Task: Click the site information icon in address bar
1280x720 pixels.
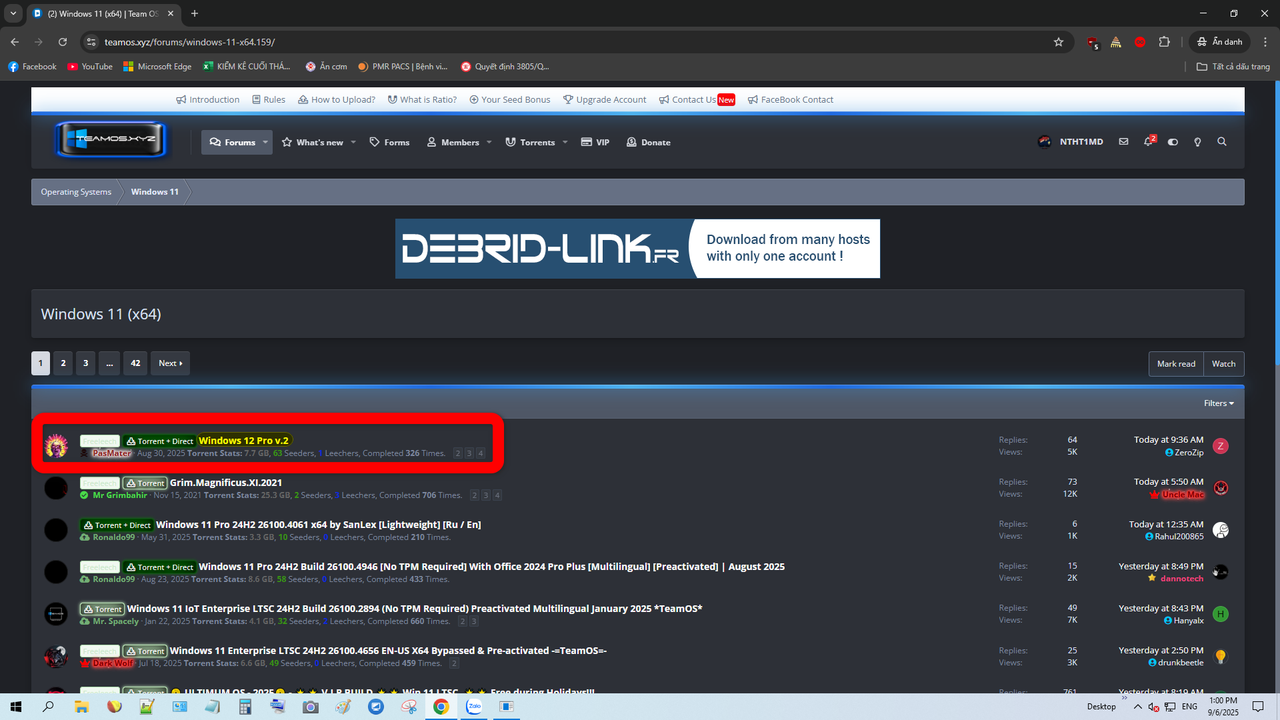Action: [91, 42]
